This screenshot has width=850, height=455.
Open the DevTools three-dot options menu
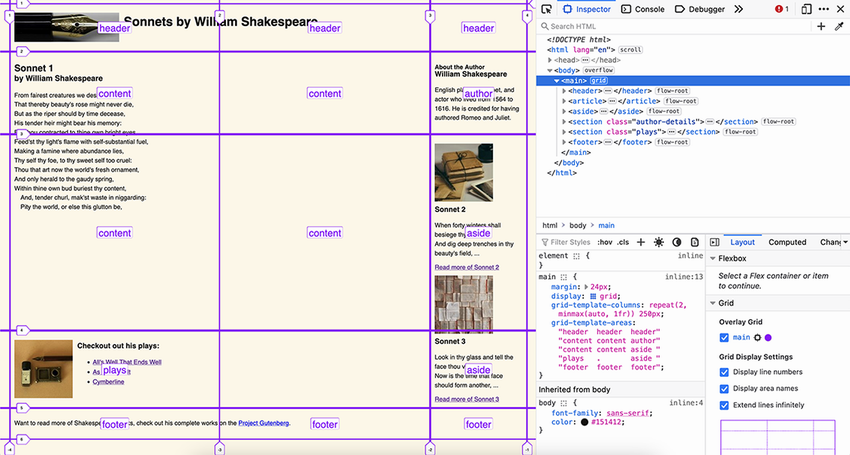823,9
